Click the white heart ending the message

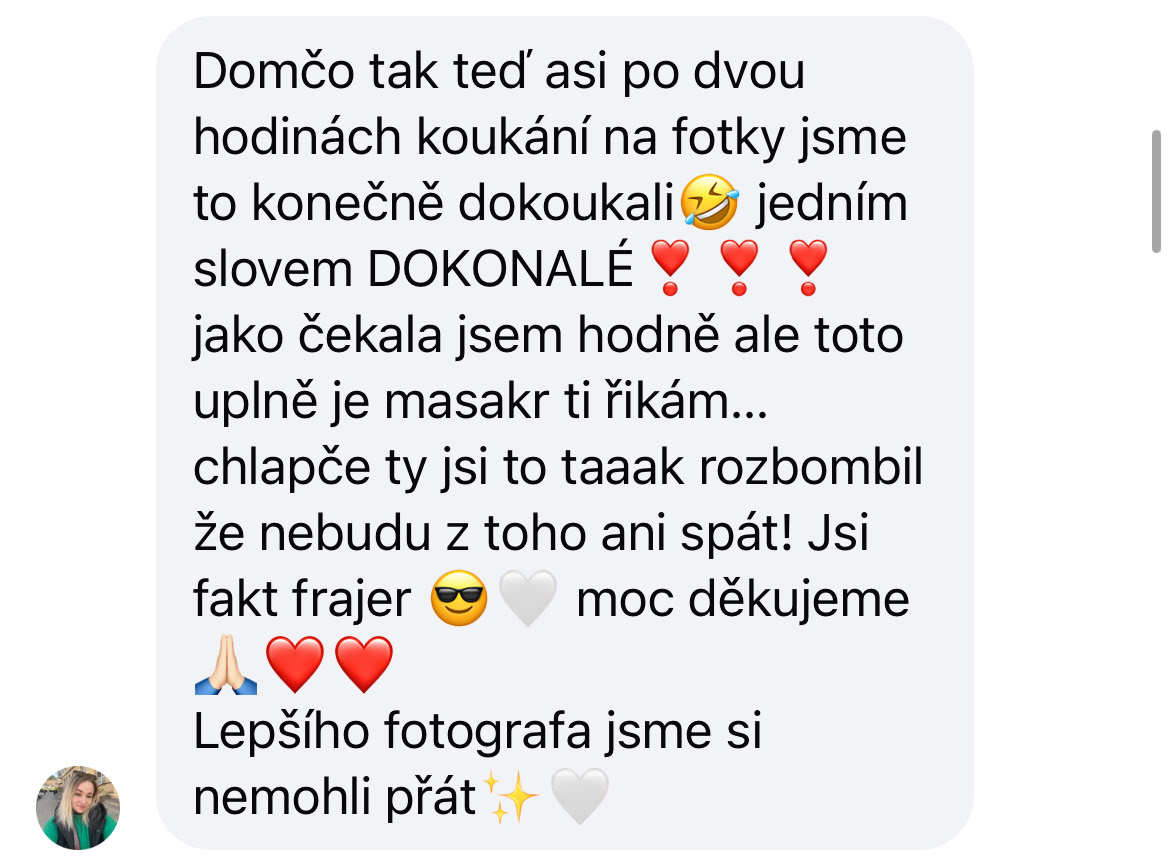pyautogui.click(x=579, y=797)
